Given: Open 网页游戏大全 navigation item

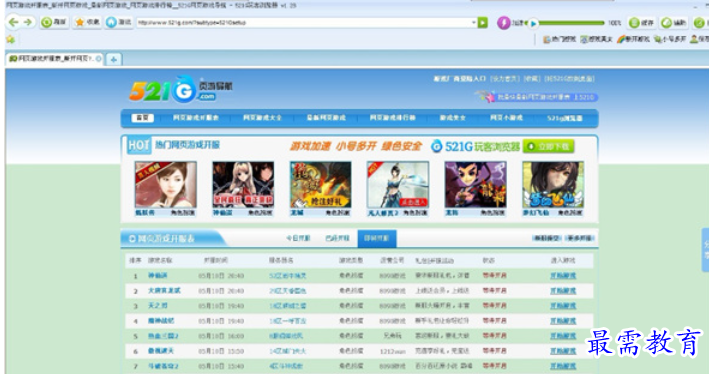Looking at the screenshot, I should [x=262, y=118].
